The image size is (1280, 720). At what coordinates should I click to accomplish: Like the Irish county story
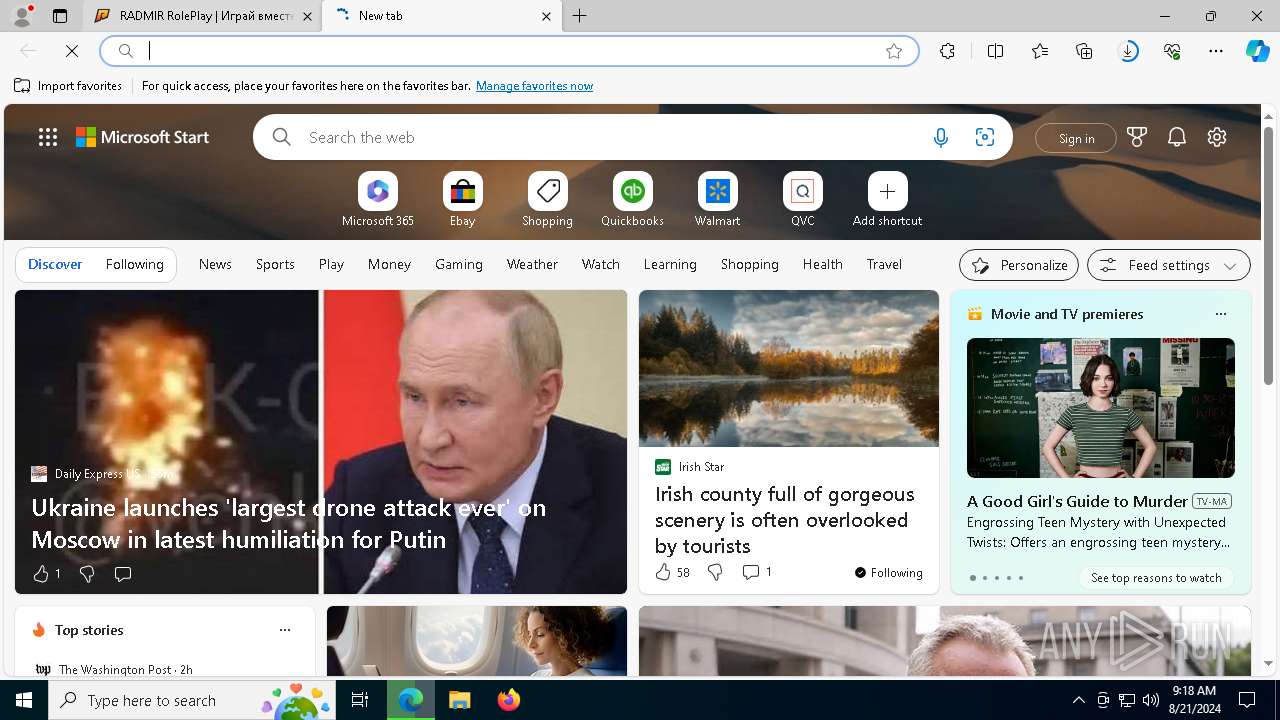(x=663, y=572)
